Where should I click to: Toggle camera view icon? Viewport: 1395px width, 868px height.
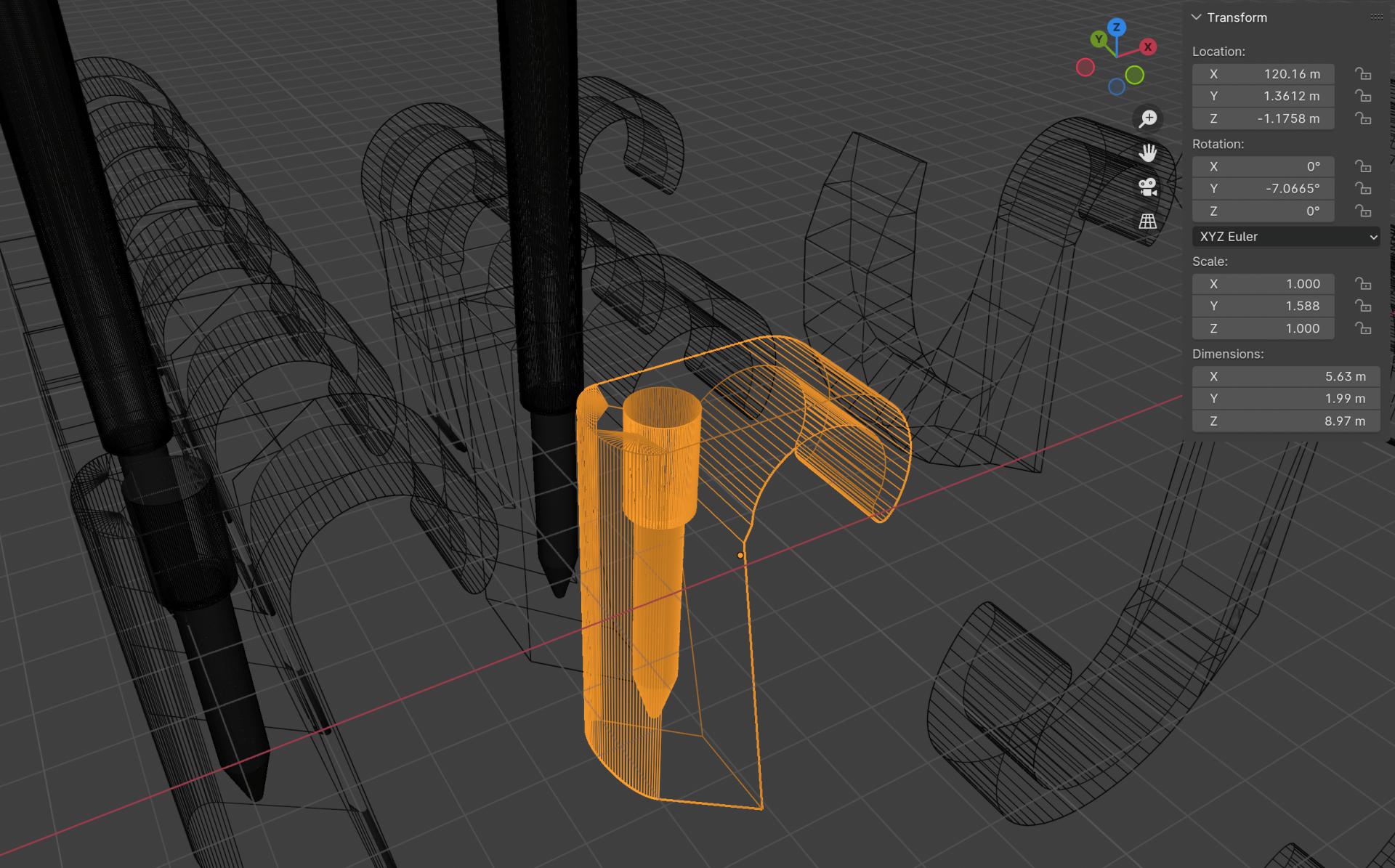(x=1148, y=187)
